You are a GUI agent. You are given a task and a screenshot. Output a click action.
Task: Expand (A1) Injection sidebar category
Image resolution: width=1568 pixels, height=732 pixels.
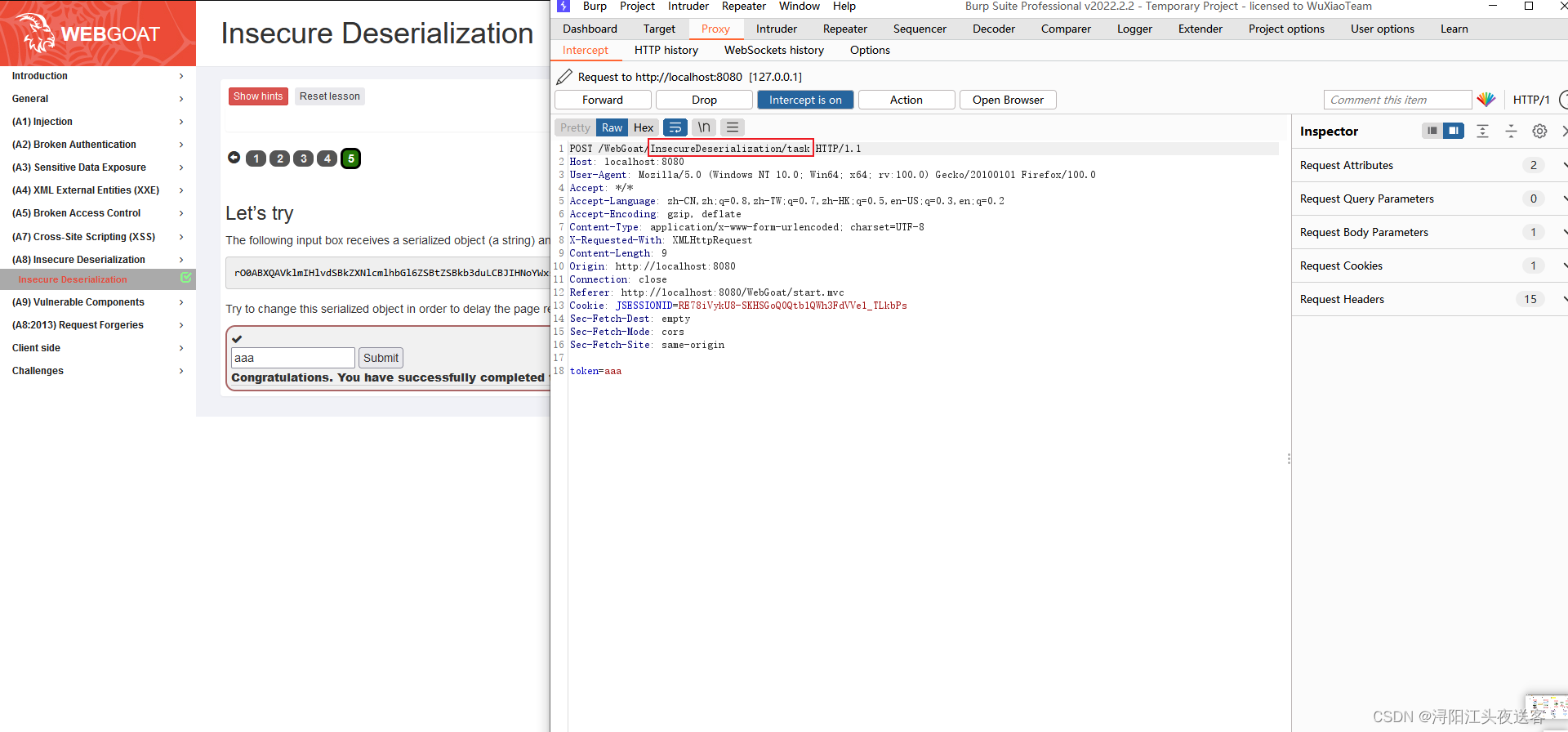pos(98,122)
